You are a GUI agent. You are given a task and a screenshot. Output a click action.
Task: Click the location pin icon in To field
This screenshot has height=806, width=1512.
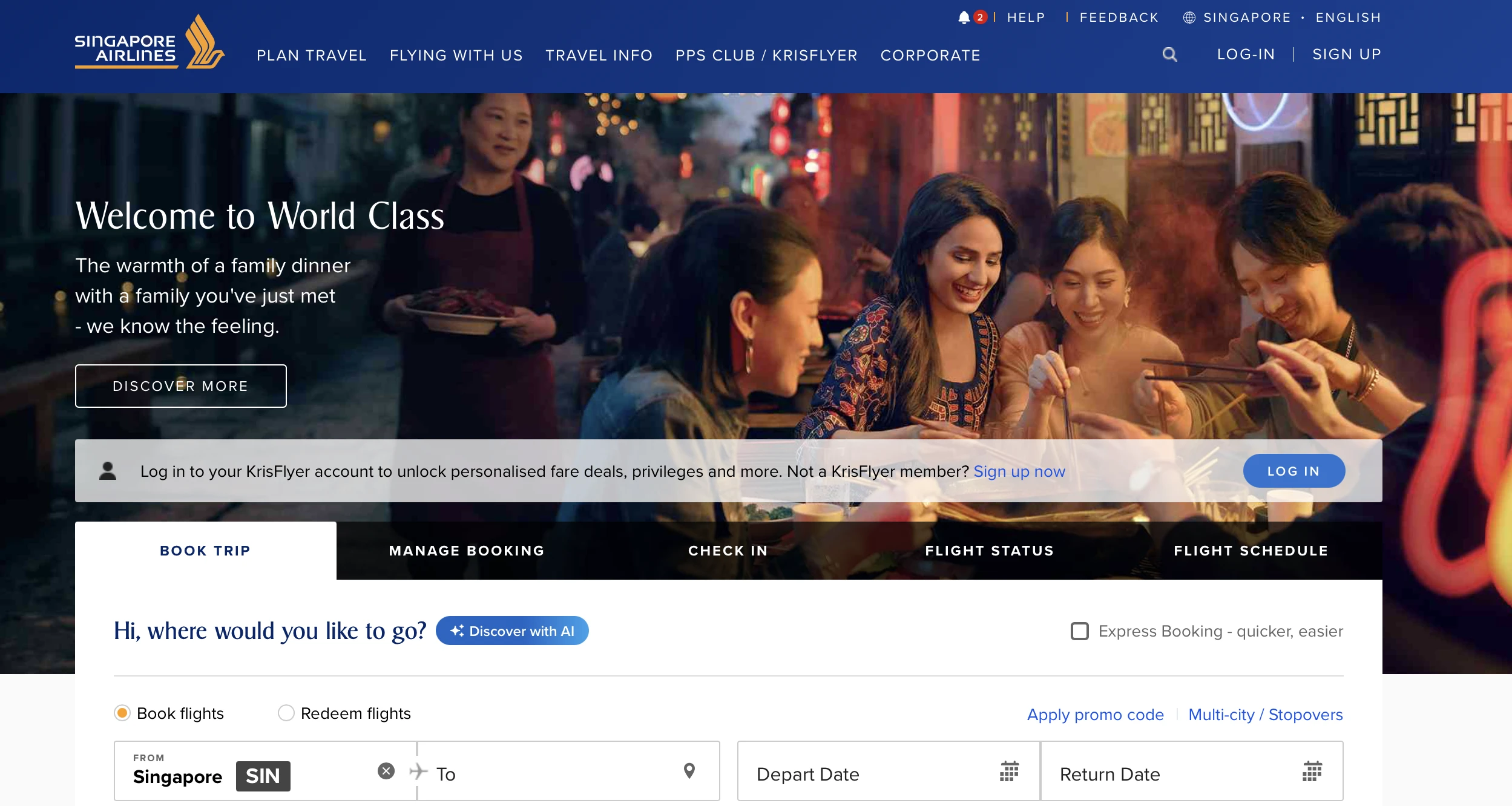(x=689, y=771)
